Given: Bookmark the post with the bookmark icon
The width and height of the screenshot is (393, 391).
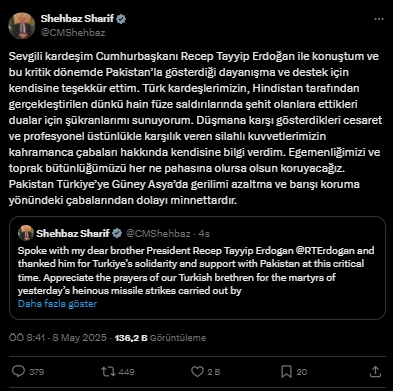Looking at the screenshot, I should click(x=286, y=371).
